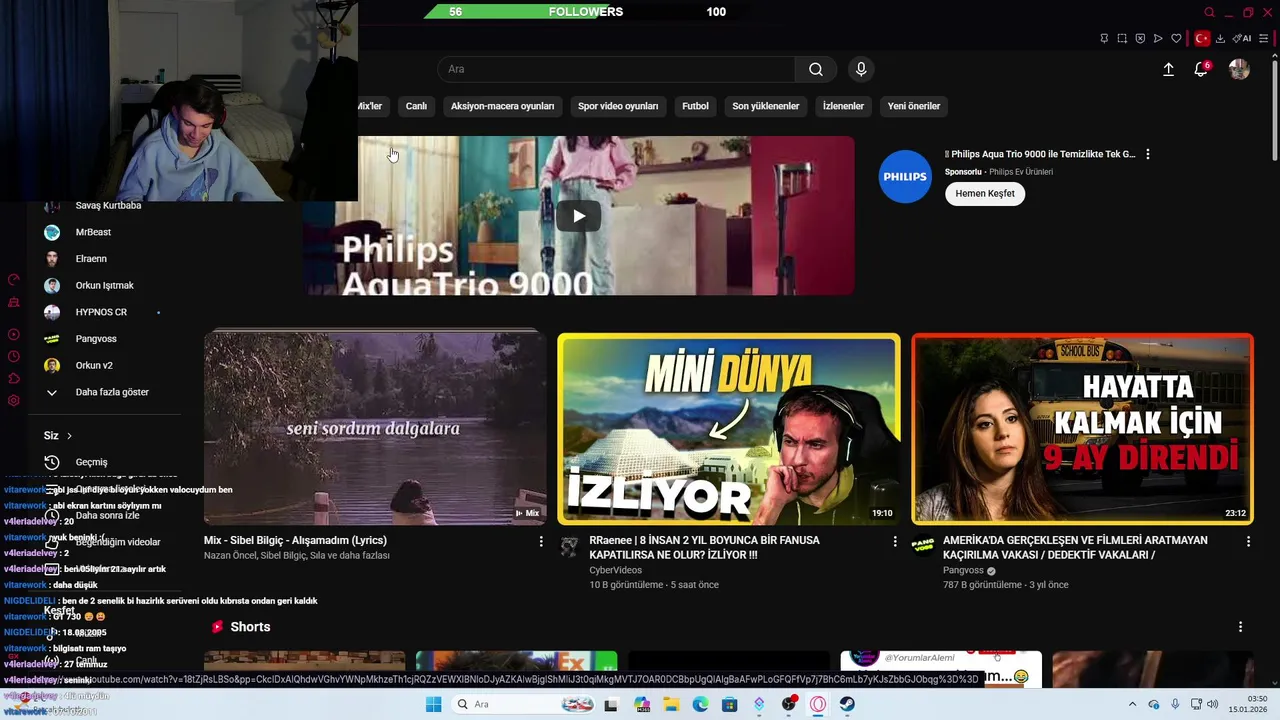Open the ad blocker shield icon

pos(1140,39)
